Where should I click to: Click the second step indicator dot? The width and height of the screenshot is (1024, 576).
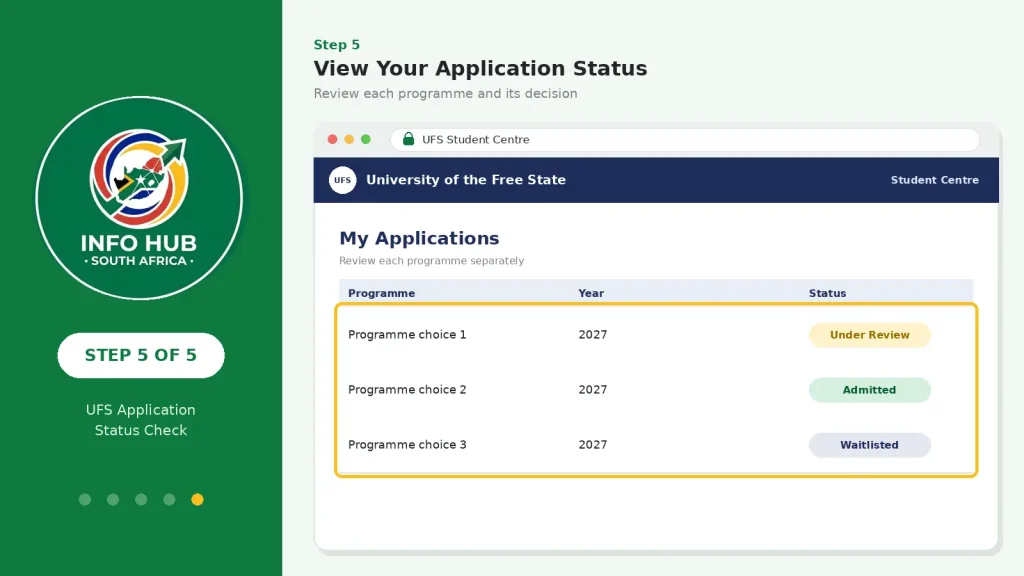(113, 500)
